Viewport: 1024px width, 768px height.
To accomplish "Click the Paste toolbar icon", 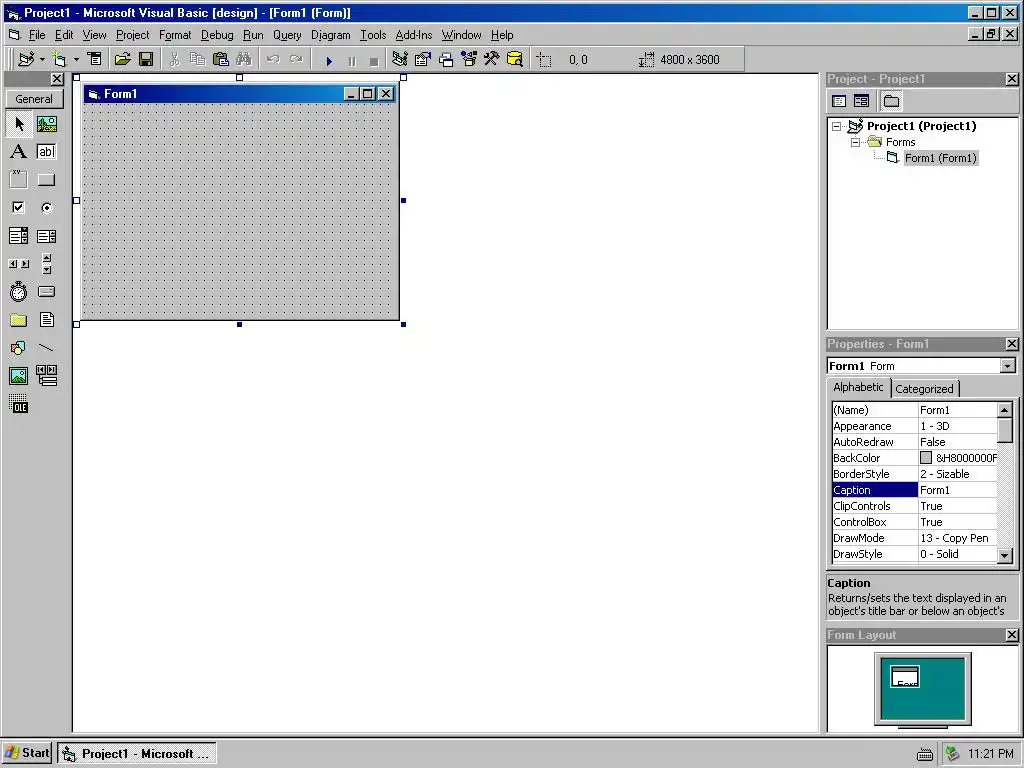I will click(221, 59).
